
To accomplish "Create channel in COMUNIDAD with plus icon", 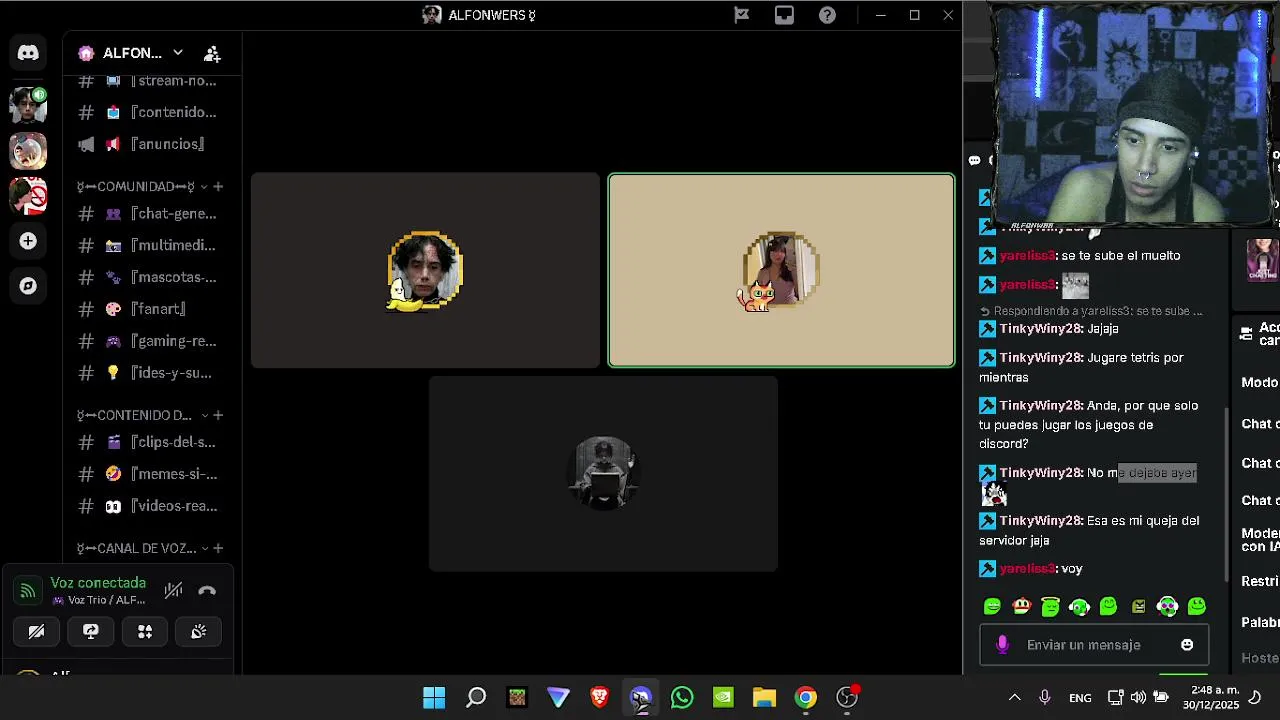I will click(x=218, y=187).
